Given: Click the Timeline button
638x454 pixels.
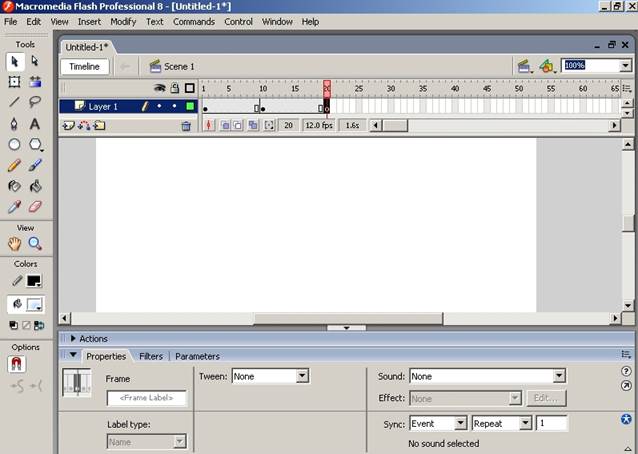Looking at the screenshot, I should (x=85, y=66).
